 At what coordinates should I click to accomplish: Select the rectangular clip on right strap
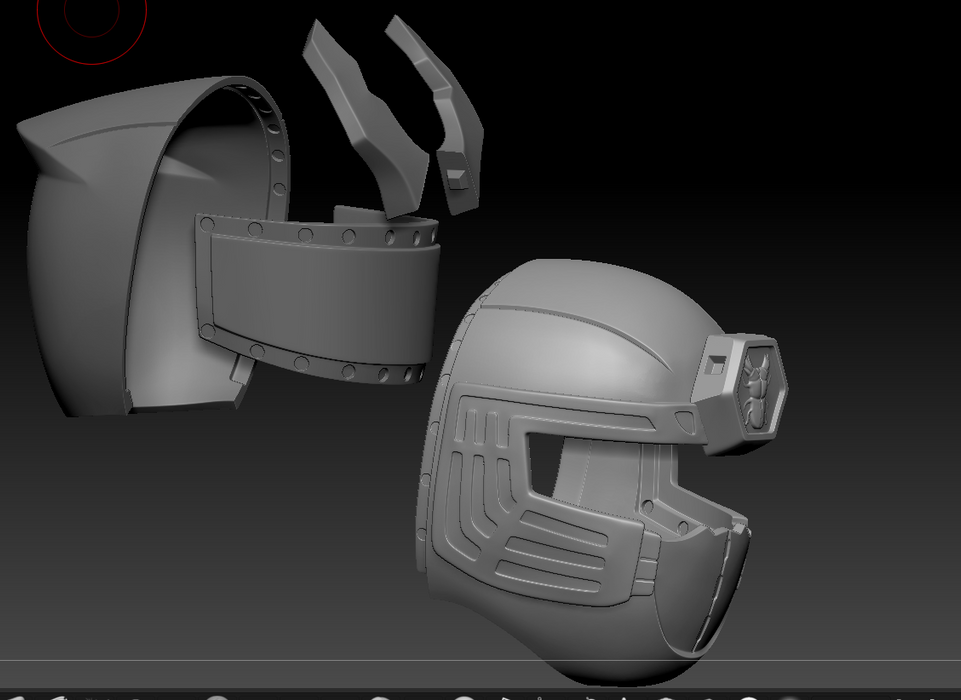point(456,178)
